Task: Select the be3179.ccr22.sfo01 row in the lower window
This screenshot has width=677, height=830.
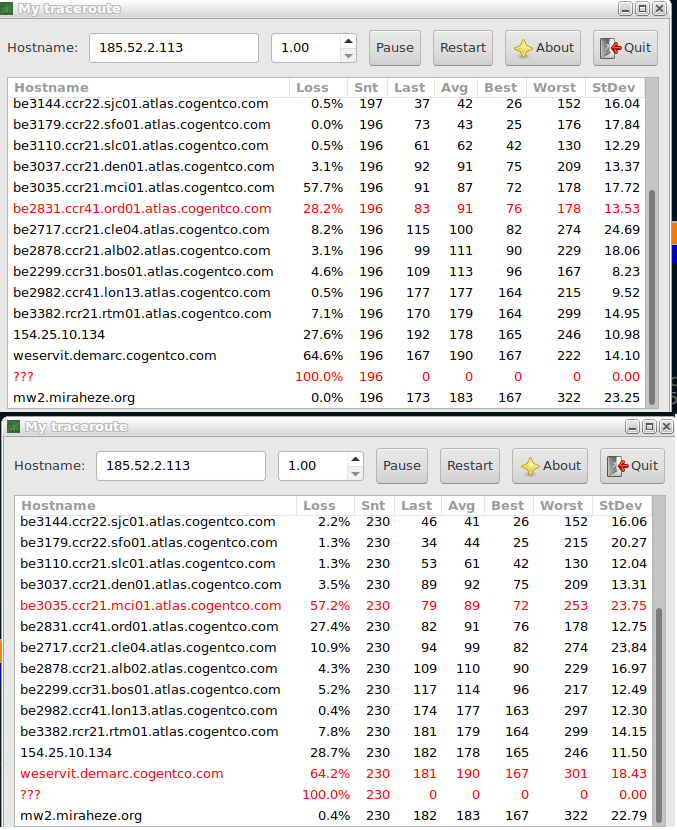Action: click(333, 543)
